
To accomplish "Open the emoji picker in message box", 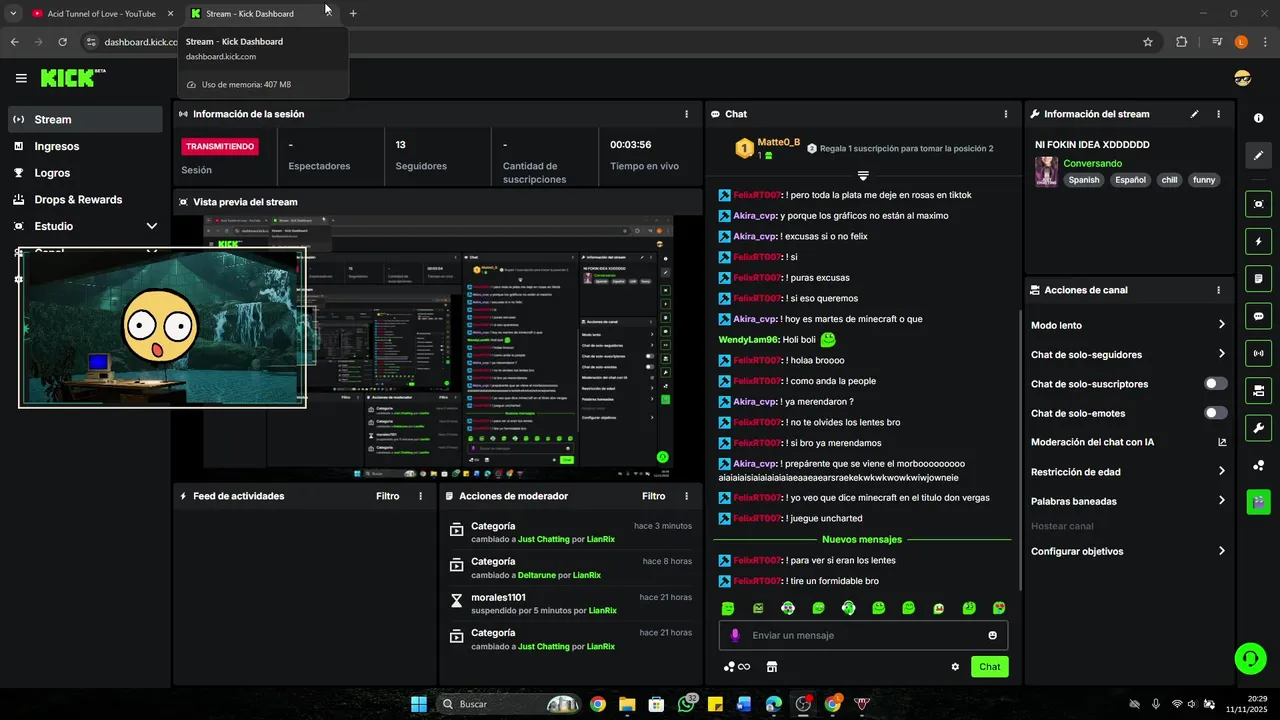I will (x=992, y=635).
